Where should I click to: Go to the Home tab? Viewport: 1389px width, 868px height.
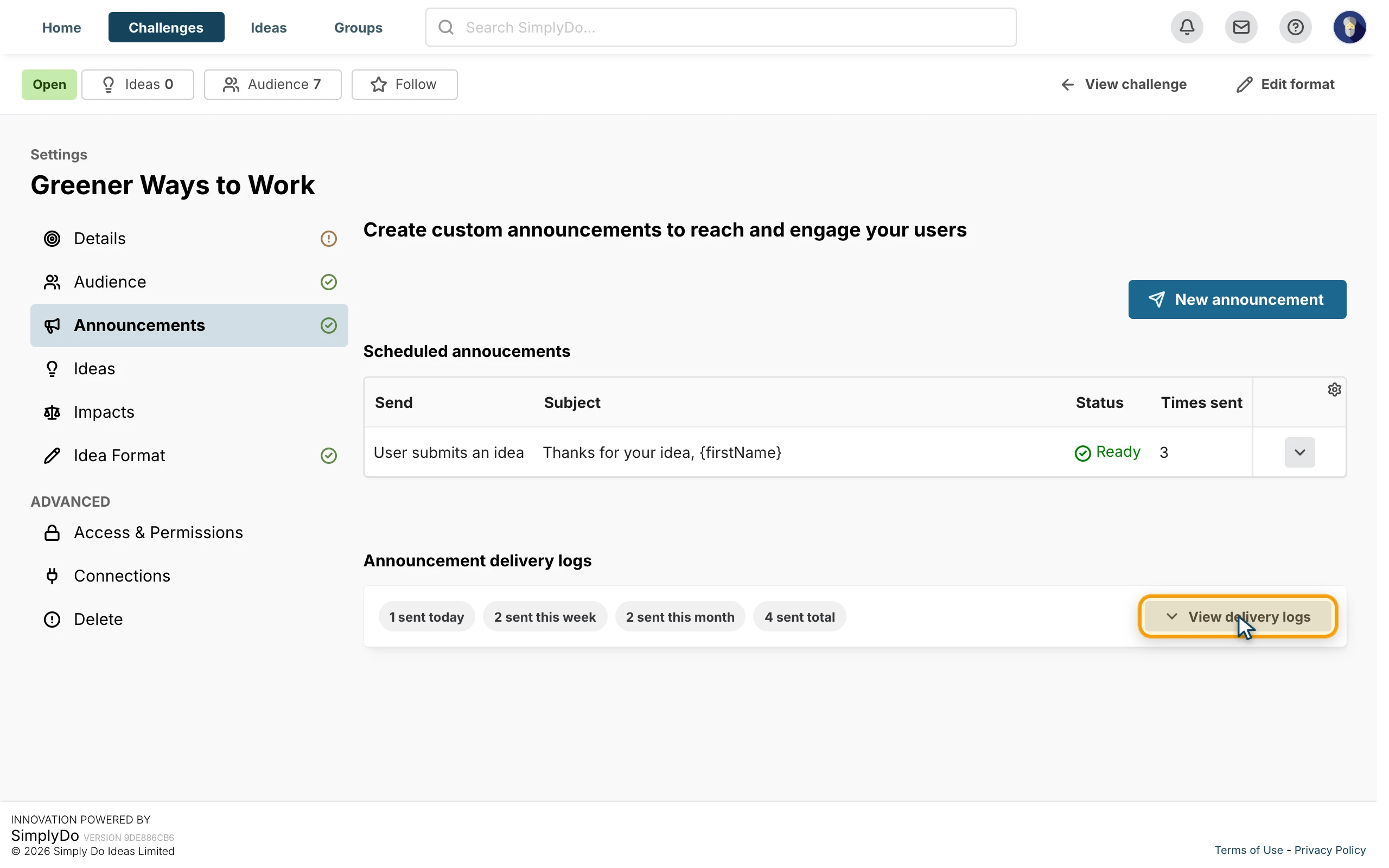(61, 27)
